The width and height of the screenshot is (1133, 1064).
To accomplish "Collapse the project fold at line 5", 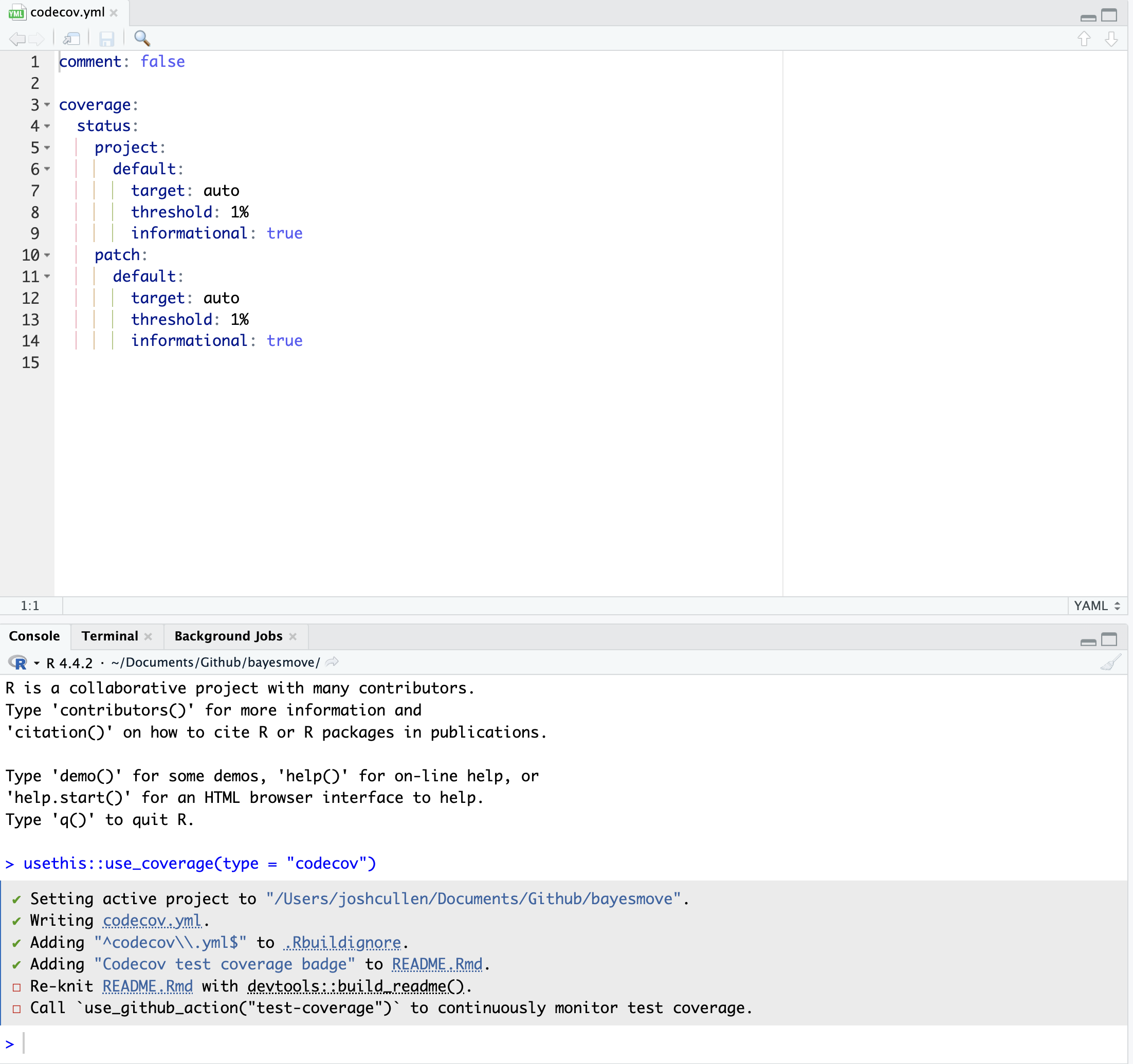I will tap(47, 148).
